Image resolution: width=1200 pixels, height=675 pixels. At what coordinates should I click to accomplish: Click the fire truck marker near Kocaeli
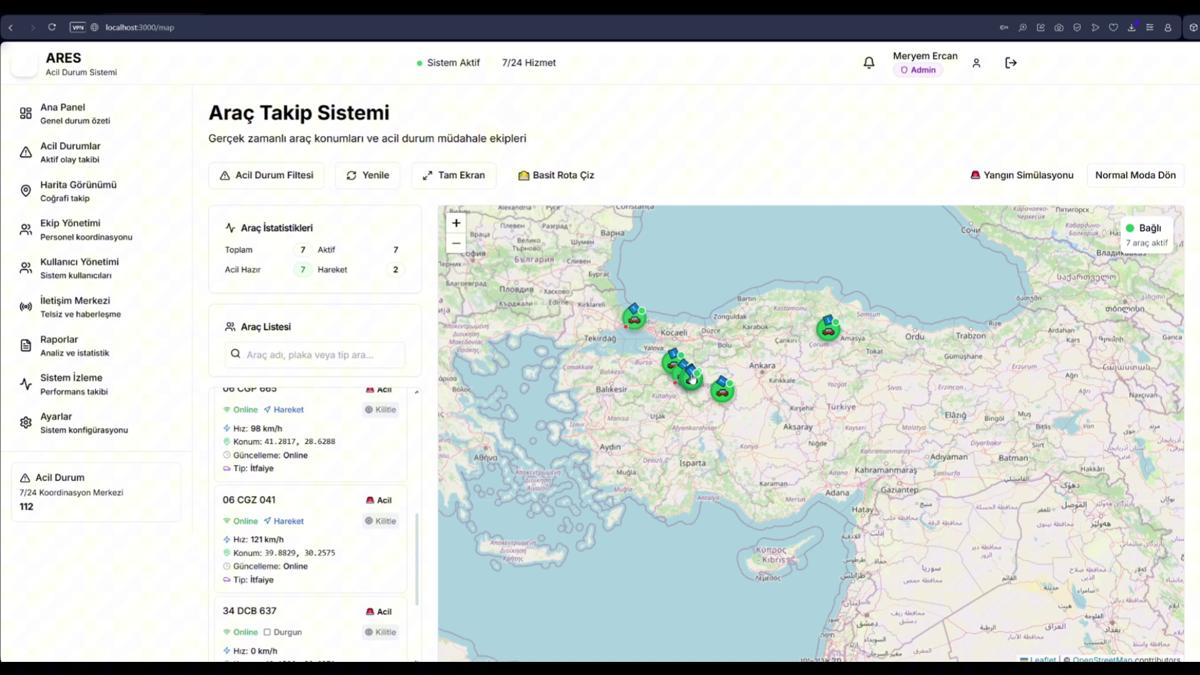635,317
